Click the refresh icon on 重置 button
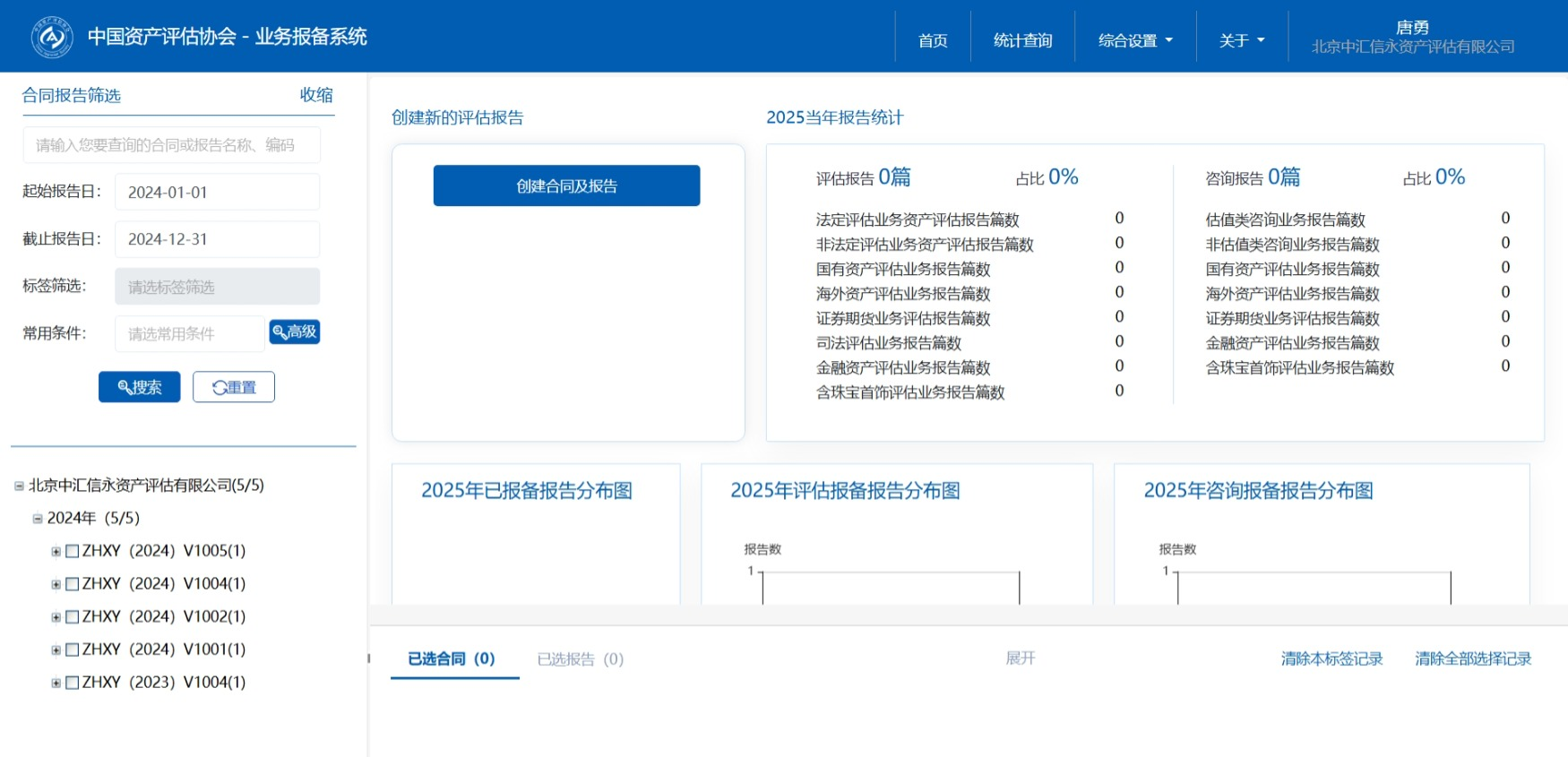The width and height of the screenshot is (1568, 757). (x=219, y=388)
